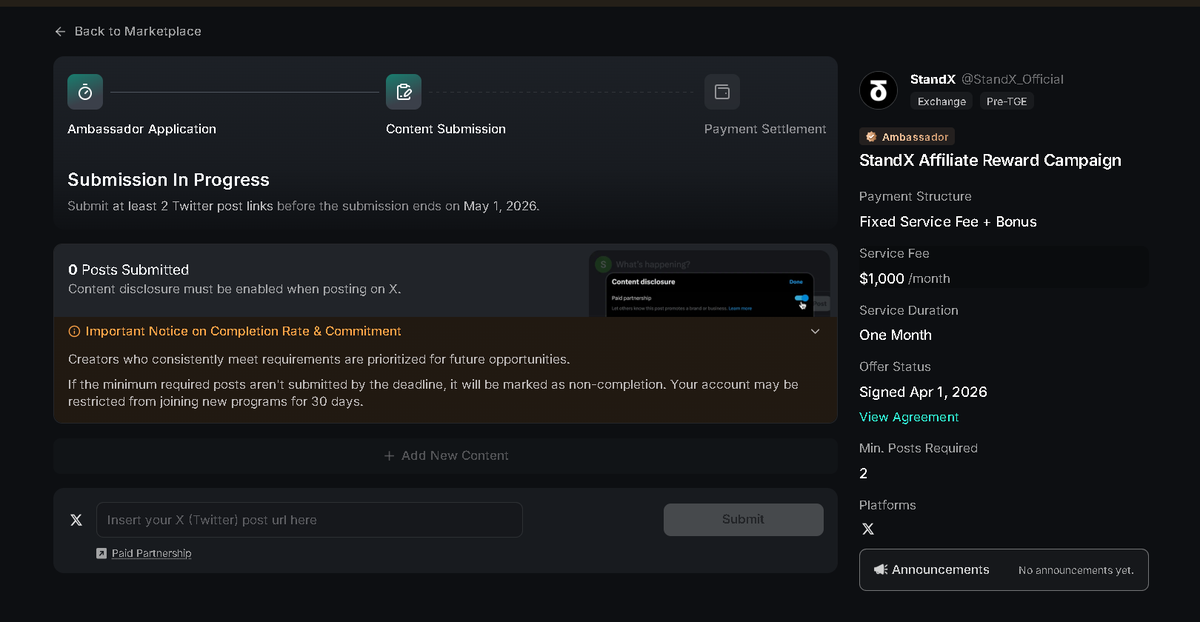The height and width of the screenshot is (622, 1200).
Task: Click the Submit button
Action: pyautogui.click(x=743, y=520)
